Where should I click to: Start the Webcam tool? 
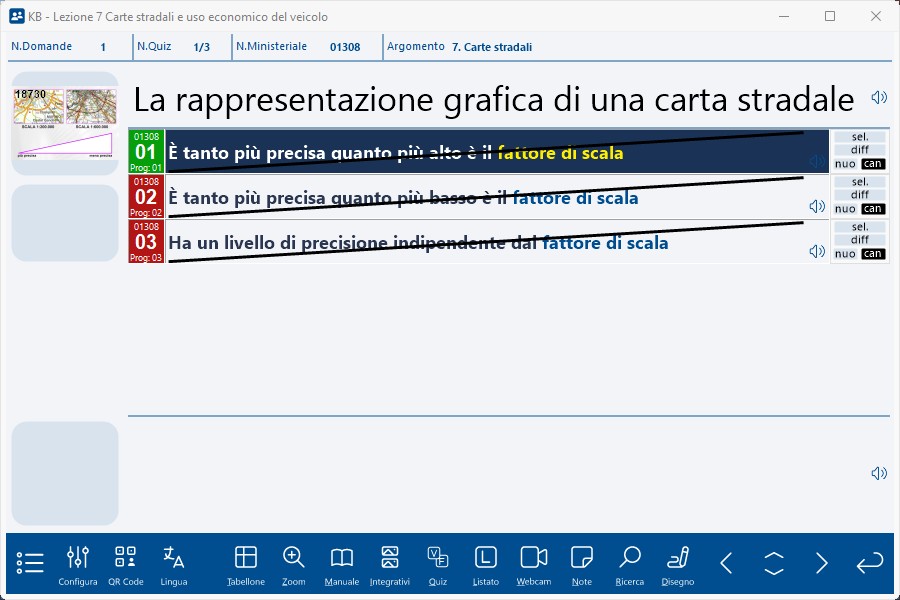[x=534, y=563]
